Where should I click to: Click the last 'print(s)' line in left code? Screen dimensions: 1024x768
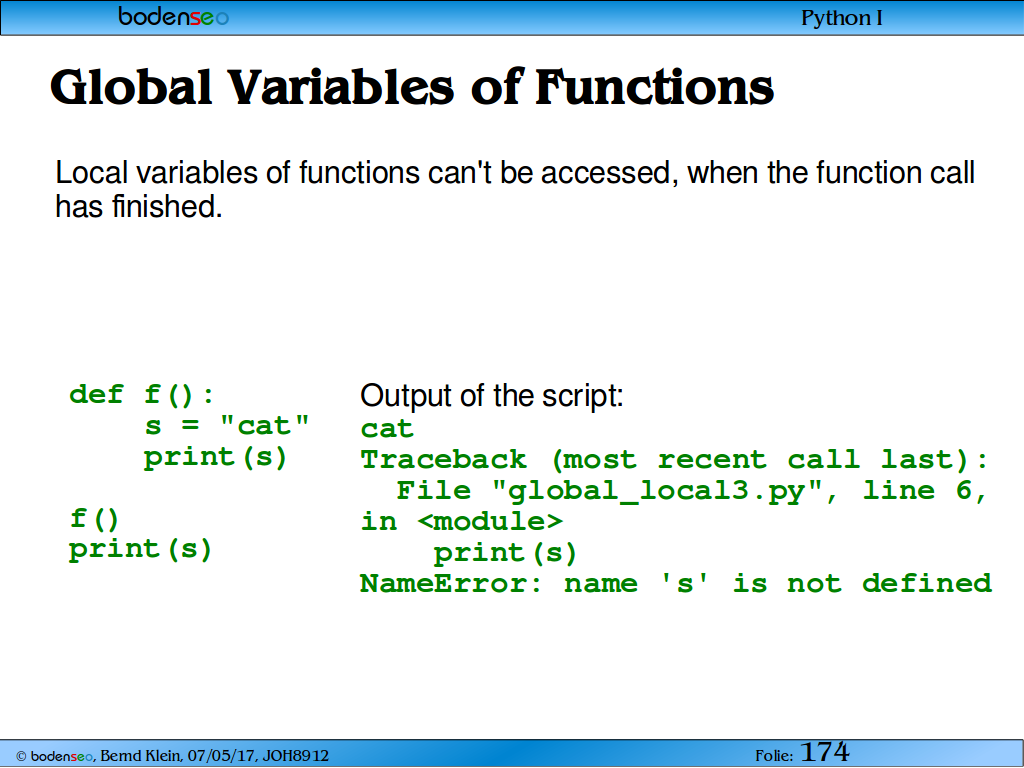click(x=140, y=549)
